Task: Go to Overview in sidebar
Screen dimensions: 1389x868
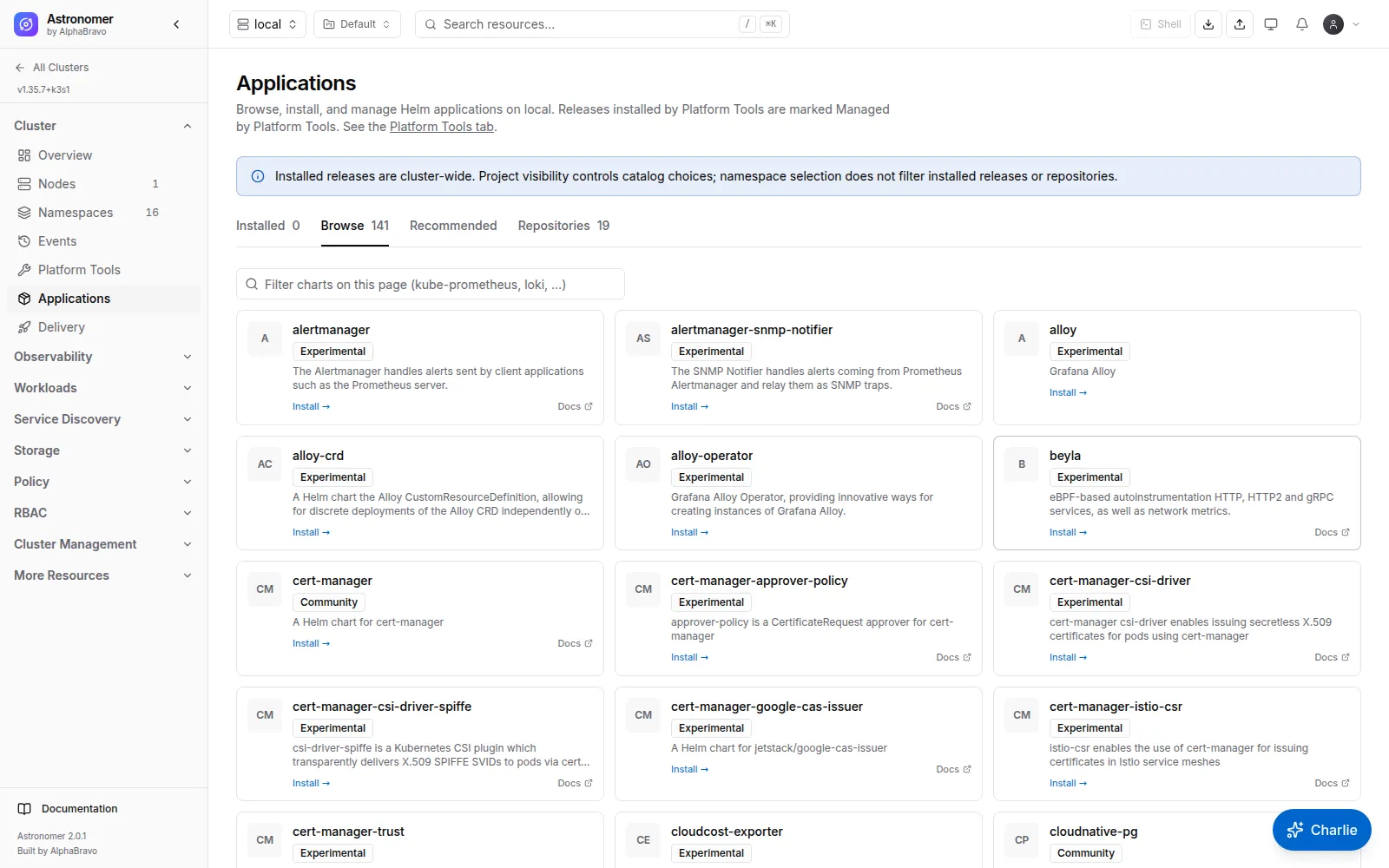Action: (x=103, y=155)
